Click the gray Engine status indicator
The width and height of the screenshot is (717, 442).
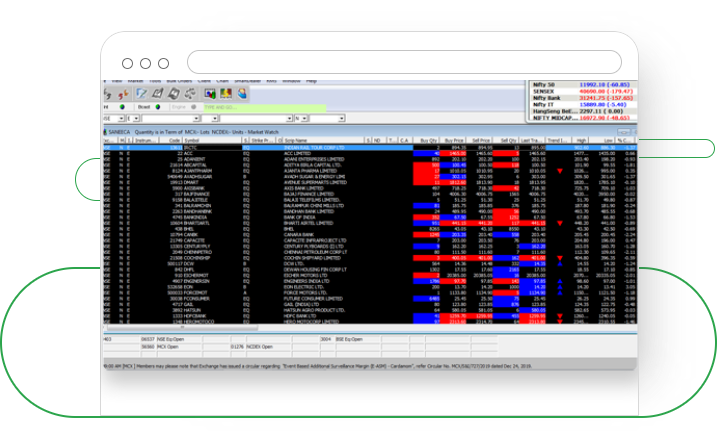[193, 107]
